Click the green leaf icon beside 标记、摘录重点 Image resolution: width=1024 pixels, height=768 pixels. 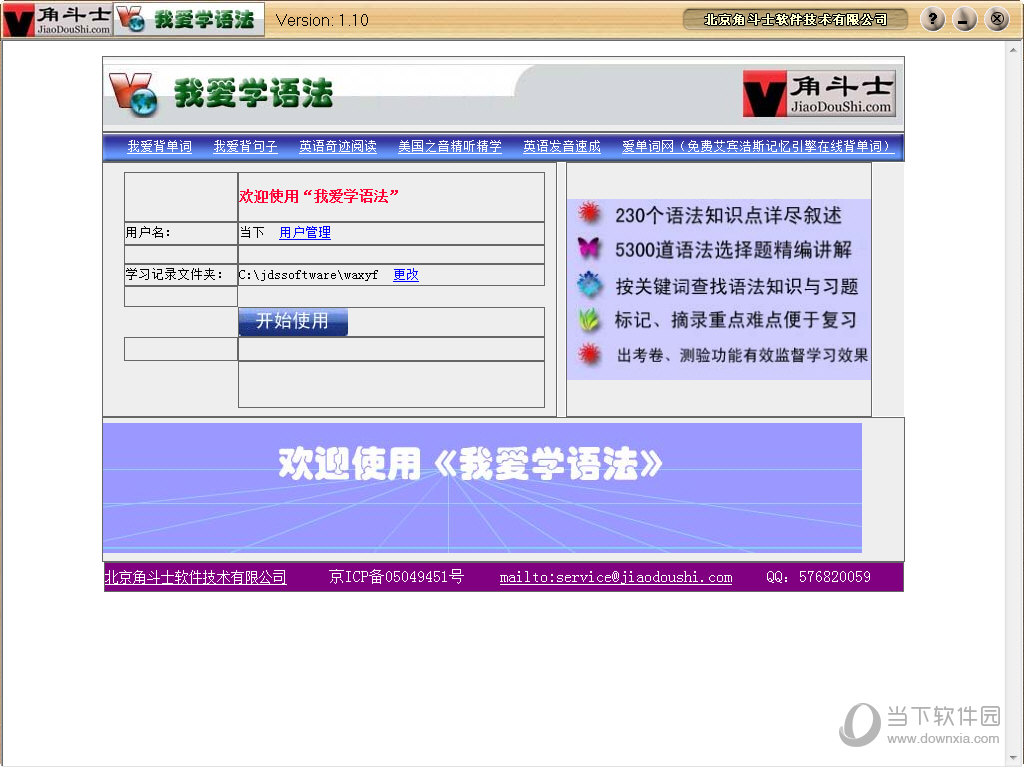[x=589, y=319]
